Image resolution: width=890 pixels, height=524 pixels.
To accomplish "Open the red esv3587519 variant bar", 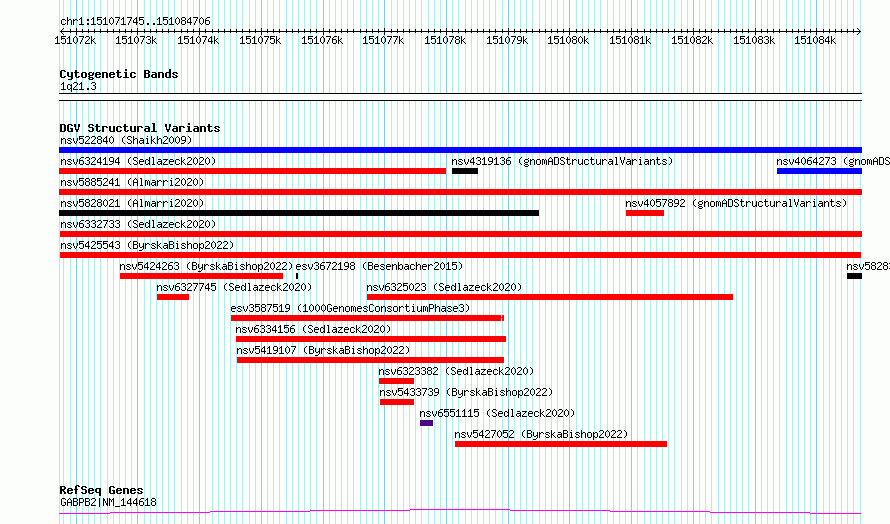I will coord(367,318).
